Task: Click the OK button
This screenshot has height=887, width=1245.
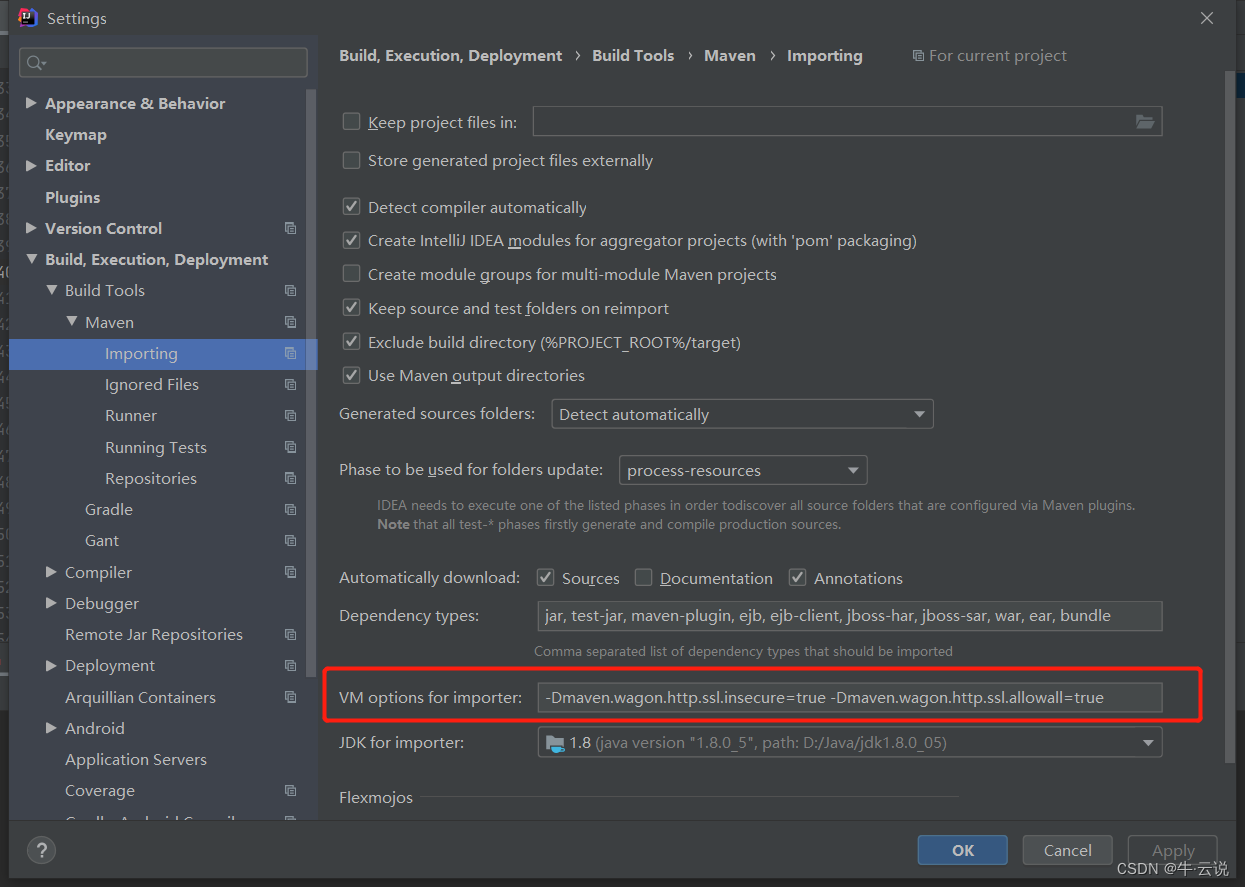Action: coord(963,850)
